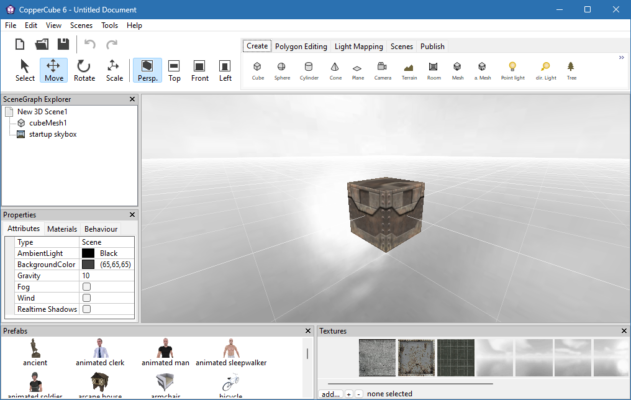The image size is (631, 400).
Task: Select New 3D Scene1 root node
Action: [42, 111]
